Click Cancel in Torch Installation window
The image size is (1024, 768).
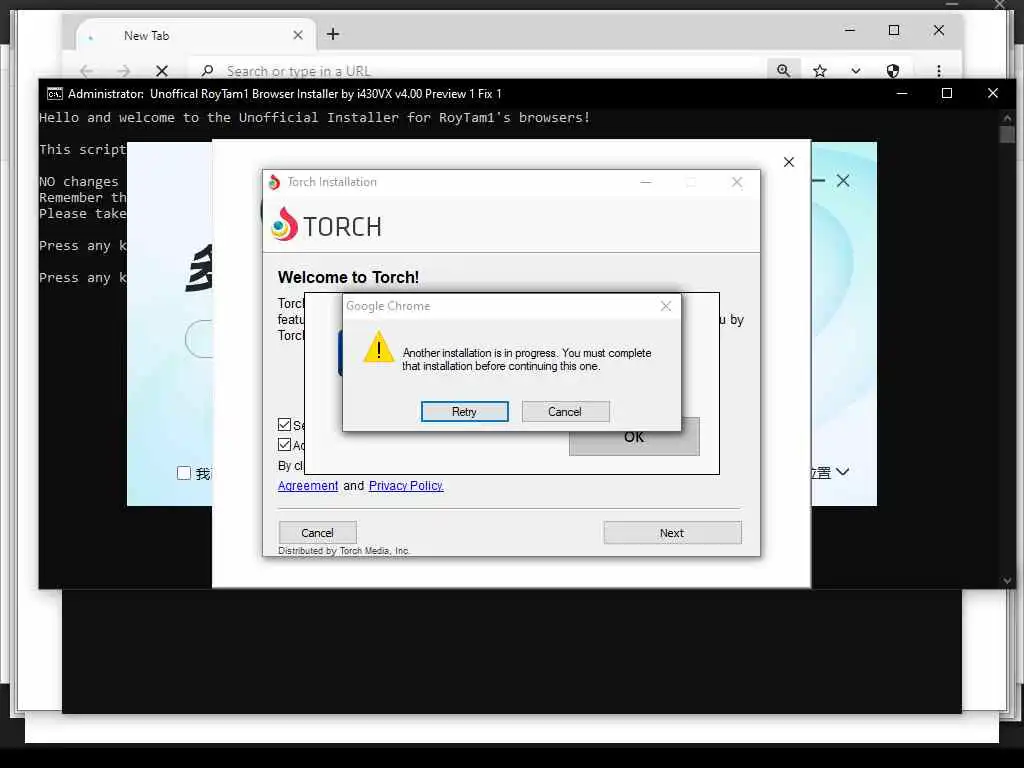point(317,533)
